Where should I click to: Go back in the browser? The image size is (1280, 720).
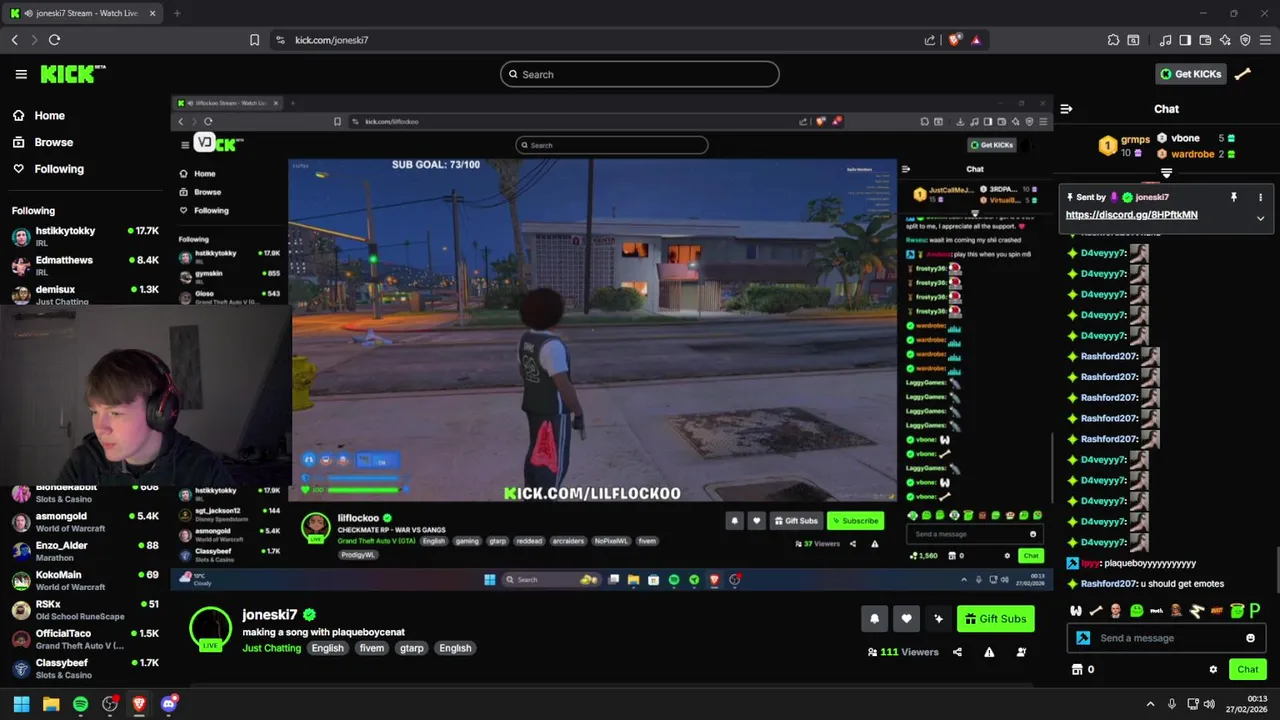pyautogui.click(x=15, y=40)
